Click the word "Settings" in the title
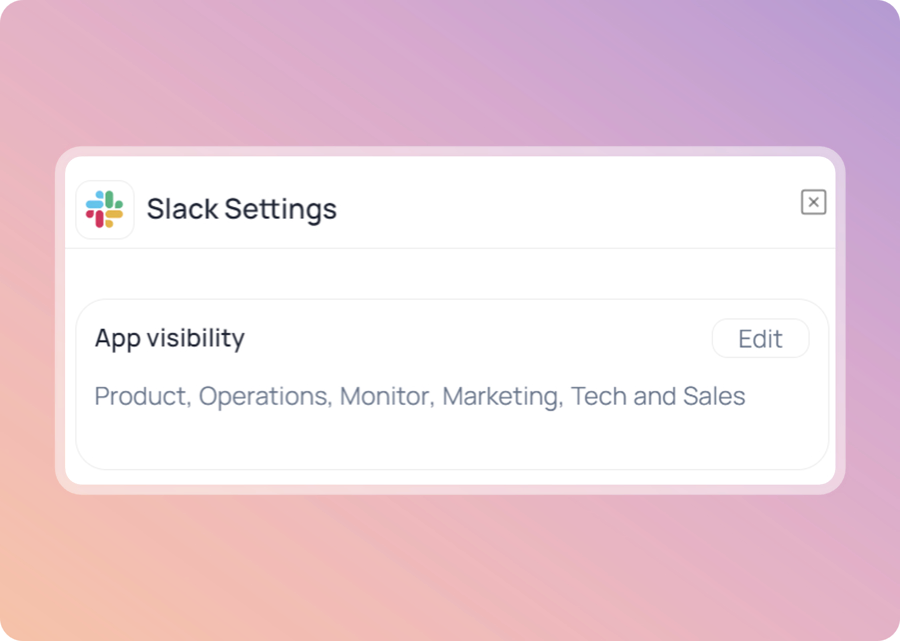 [x=280, y=209]
